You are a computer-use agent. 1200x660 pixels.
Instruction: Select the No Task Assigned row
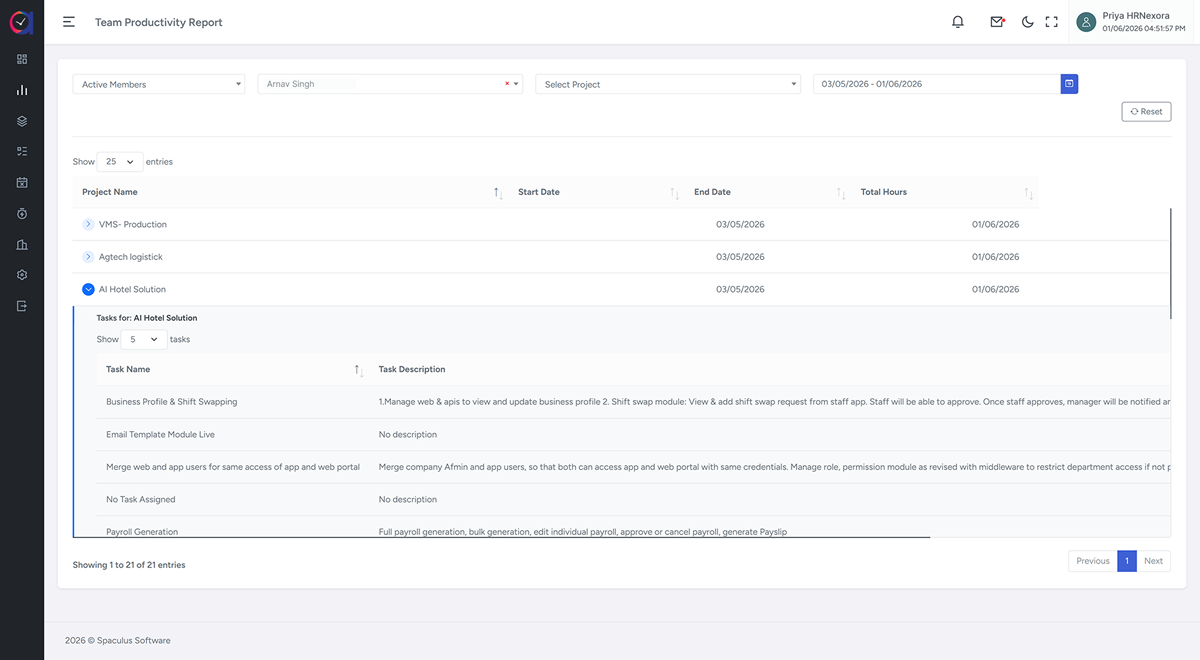[143, 500]
